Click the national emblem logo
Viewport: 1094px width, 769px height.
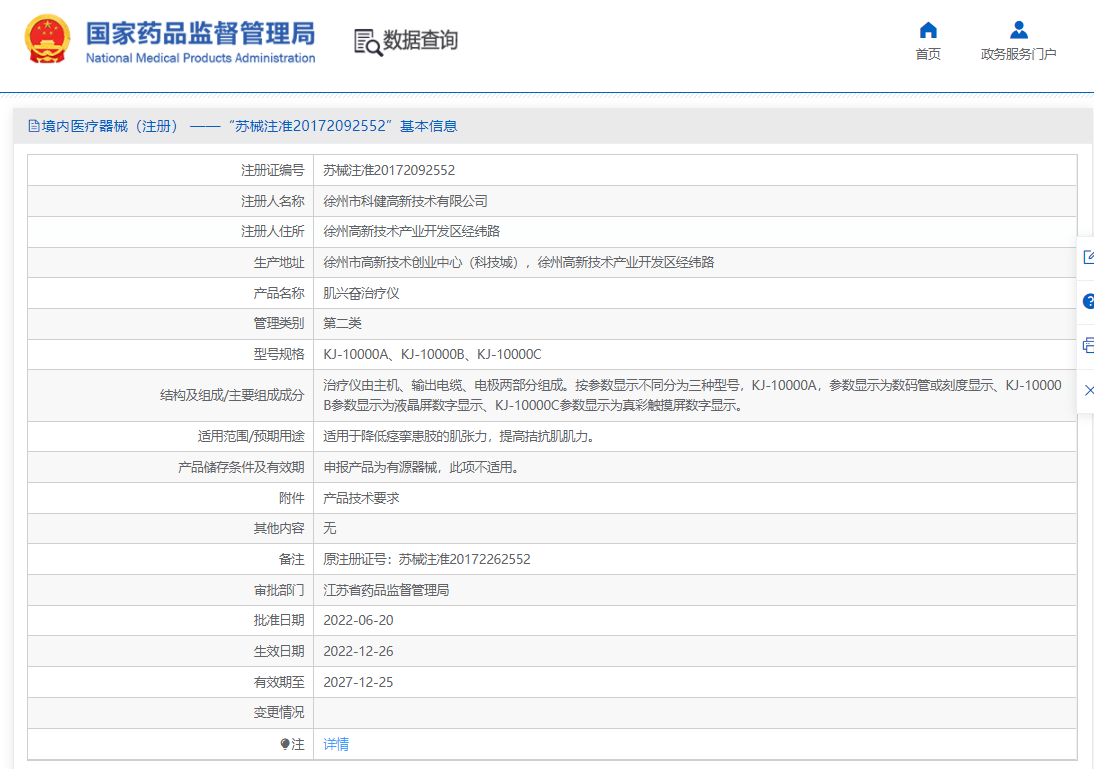click(47, 40)
